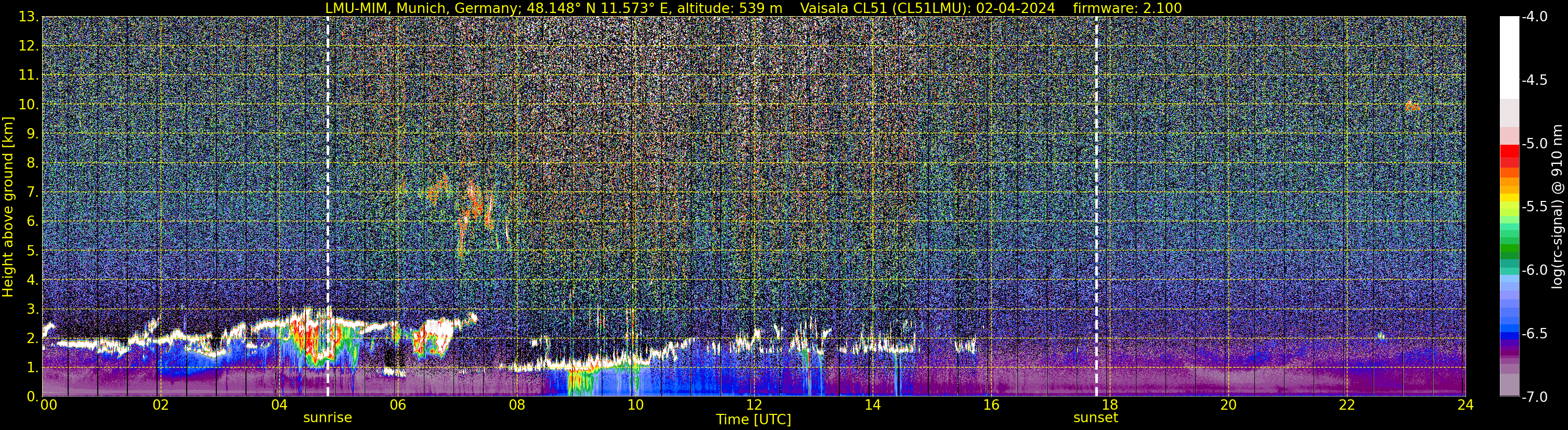1568x430 pixels.
Task: Click the green band of the colorbar
Action: (x=1510, y=248)
